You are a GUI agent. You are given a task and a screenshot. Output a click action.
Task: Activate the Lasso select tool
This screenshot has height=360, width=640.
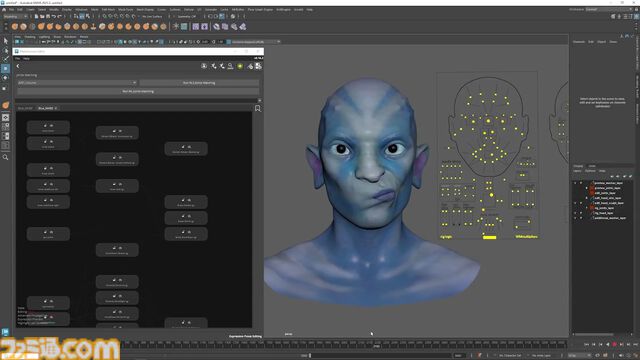[x=6, y=50]
